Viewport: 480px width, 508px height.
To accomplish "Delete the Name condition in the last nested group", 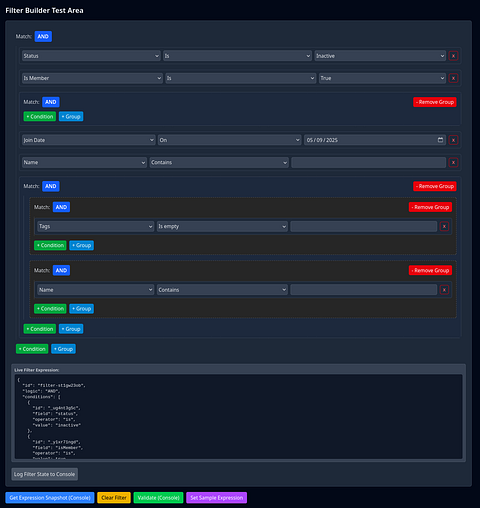I will (444, 290).
